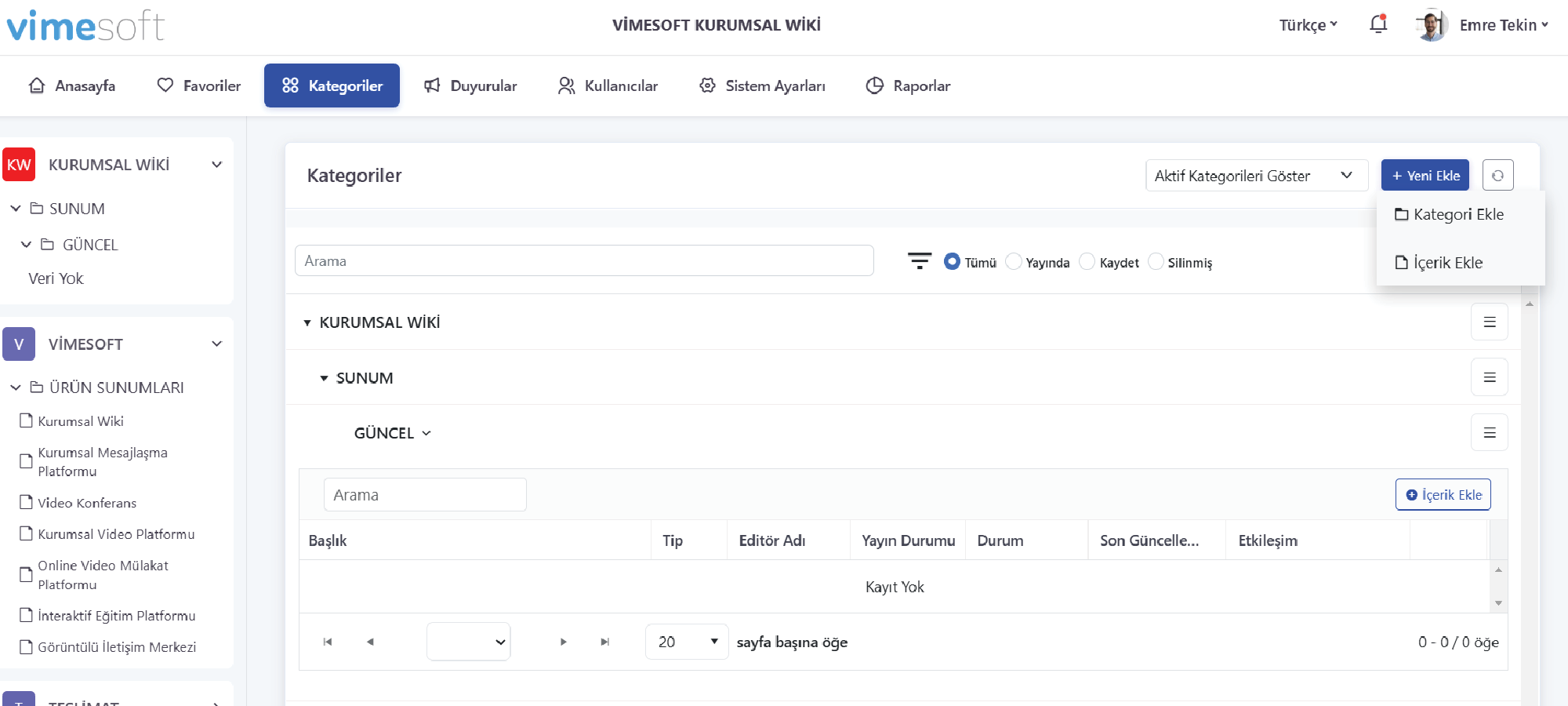Open Kurumsal Wiki document in sidebar
The height and width of the screenshot is (706, 1568).
pyautogui.click(x=72, y=421)
